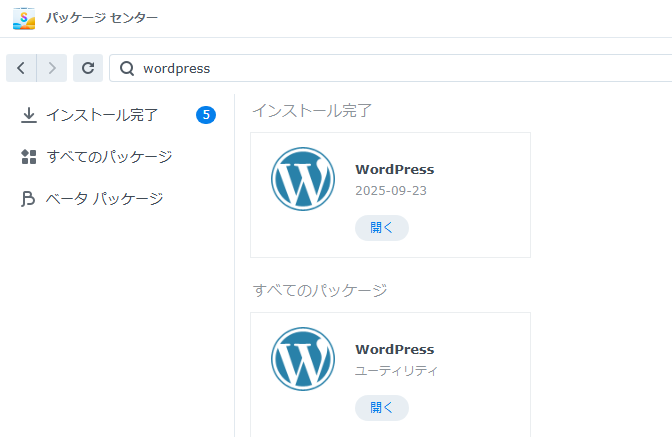Click the search magnifier icon
This screenshot has width=672, height=437.
127,68
